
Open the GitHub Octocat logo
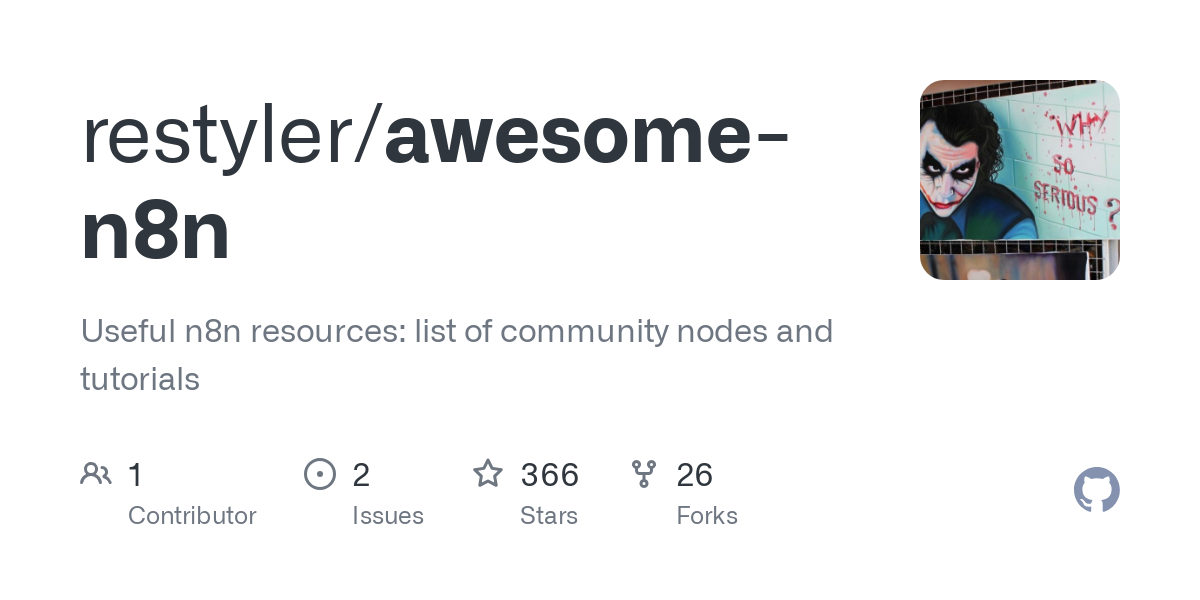pos(1096,490)
